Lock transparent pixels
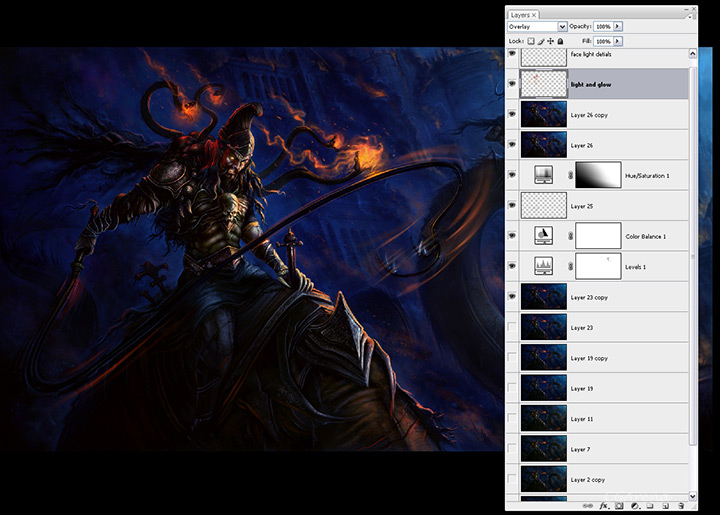720x515 pixels. [531, 41]
